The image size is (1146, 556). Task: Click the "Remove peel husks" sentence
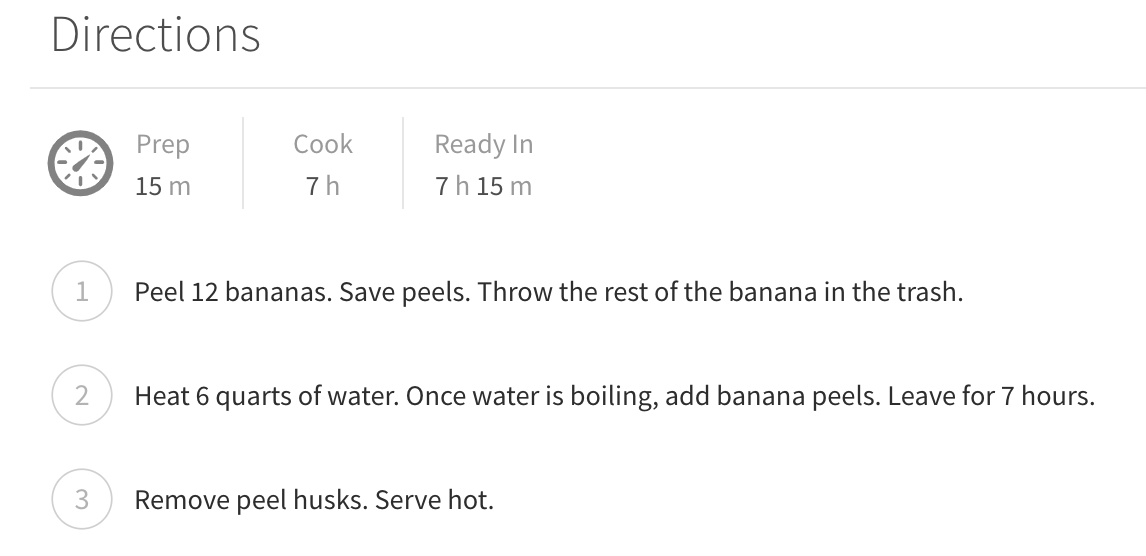click(x=251, y=500)
